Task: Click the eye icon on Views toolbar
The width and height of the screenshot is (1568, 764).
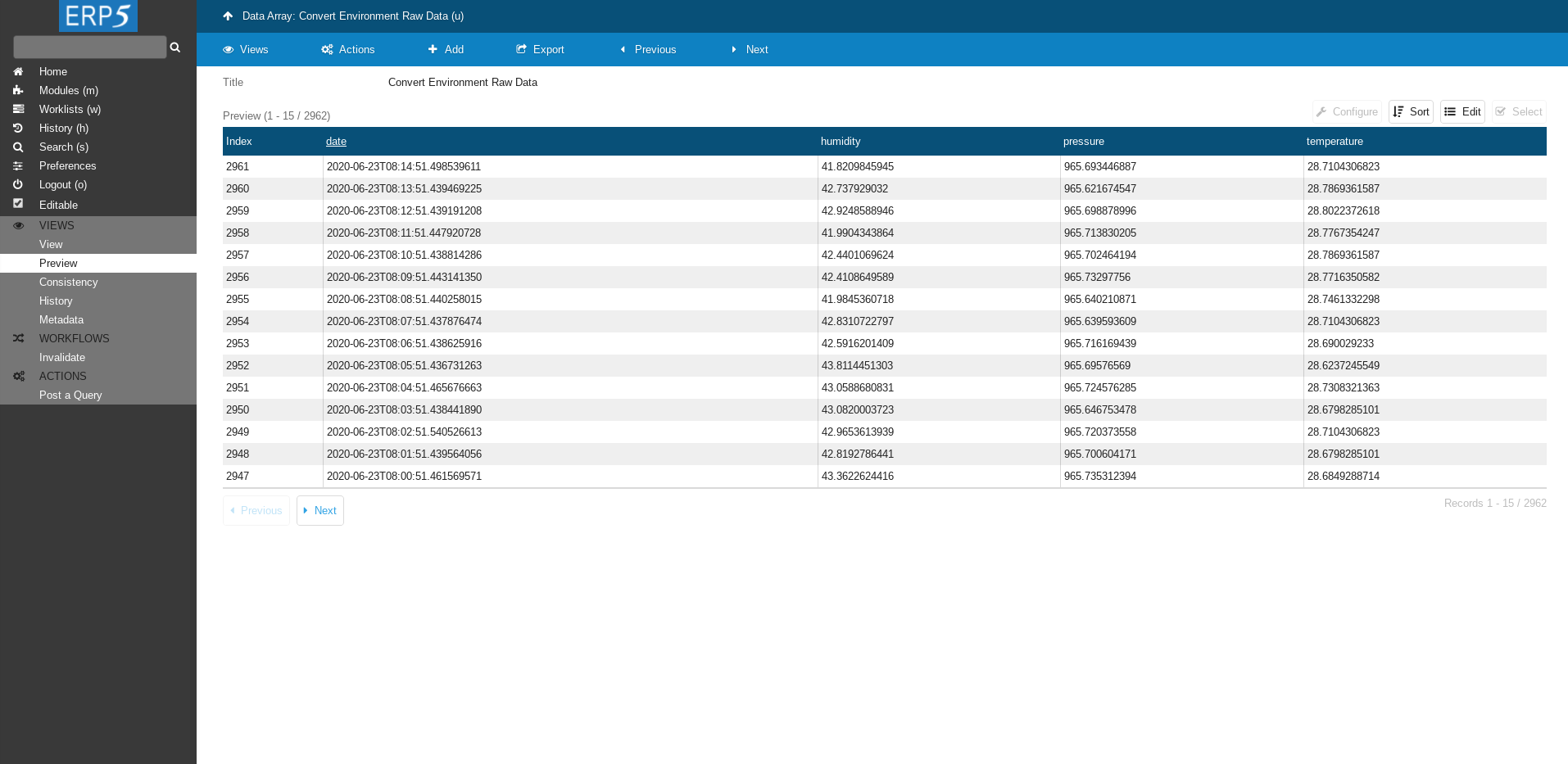Action: (x=229, y=50)
